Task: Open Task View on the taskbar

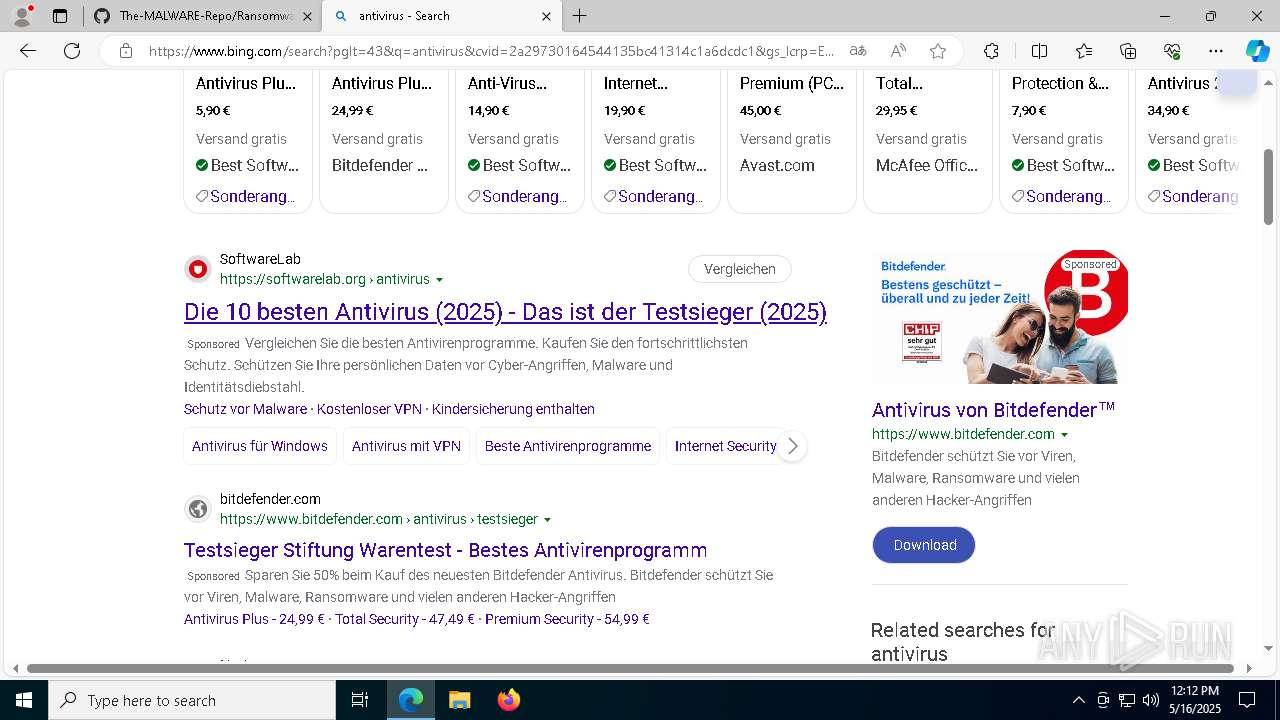Action: point(360,700)
